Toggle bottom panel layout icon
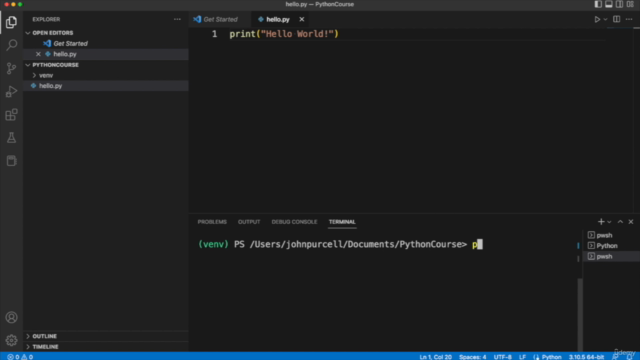Image resolution: width=640 pixels, height=360 pixels. point(609,4)
